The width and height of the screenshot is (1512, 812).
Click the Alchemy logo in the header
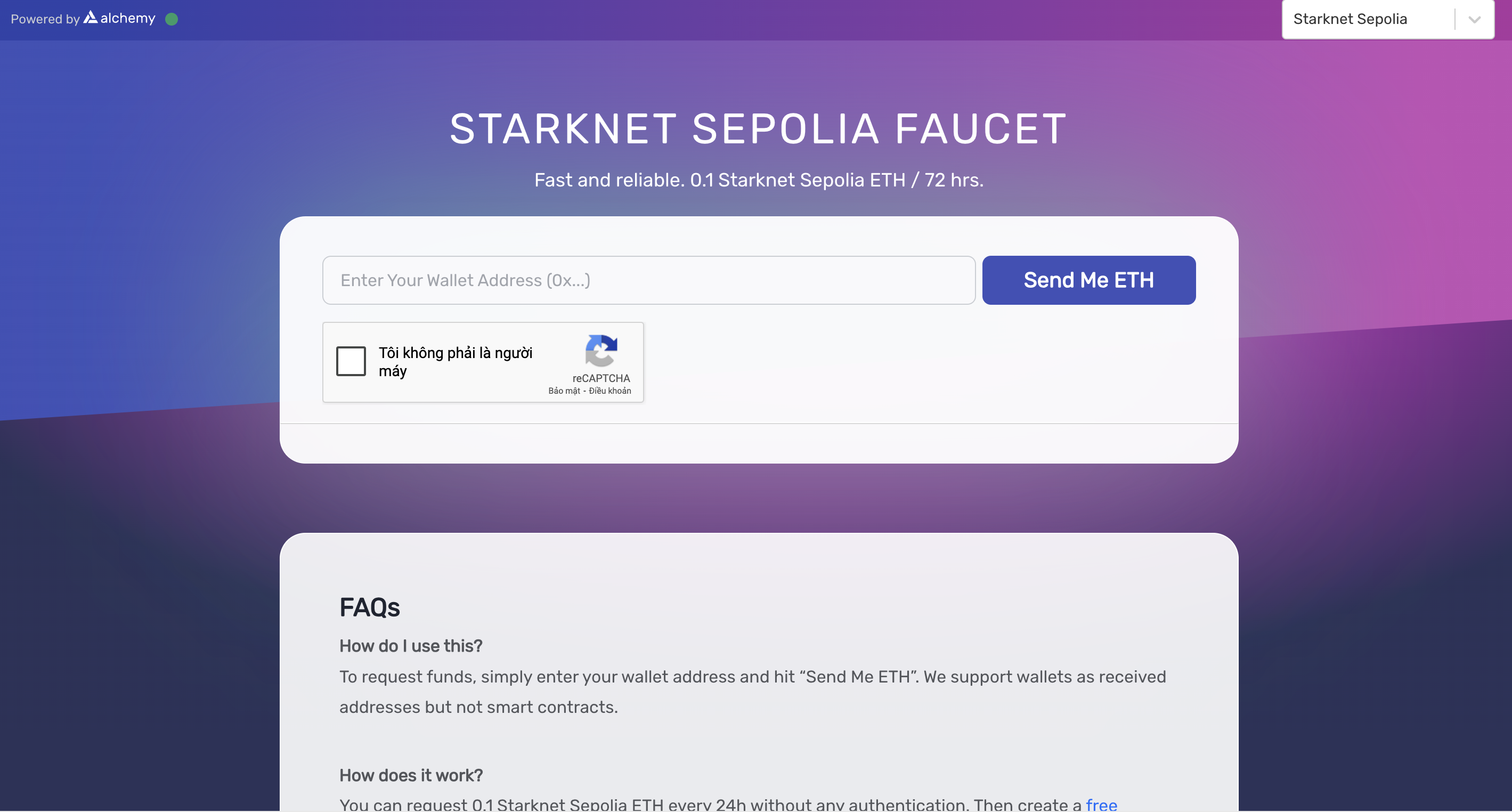[x=120, y=18]
